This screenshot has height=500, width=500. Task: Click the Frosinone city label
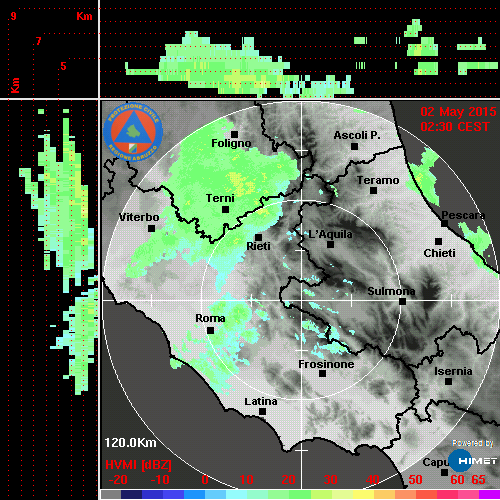click(326, 364)
